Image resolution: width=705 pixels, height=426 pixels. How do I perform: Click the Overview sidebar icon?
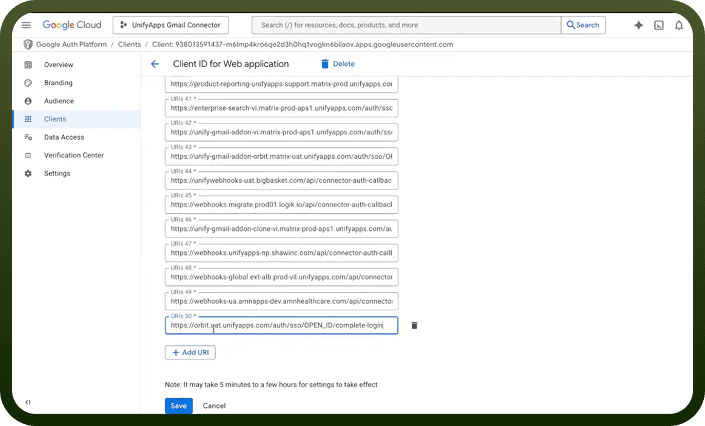tap(28, 65)
